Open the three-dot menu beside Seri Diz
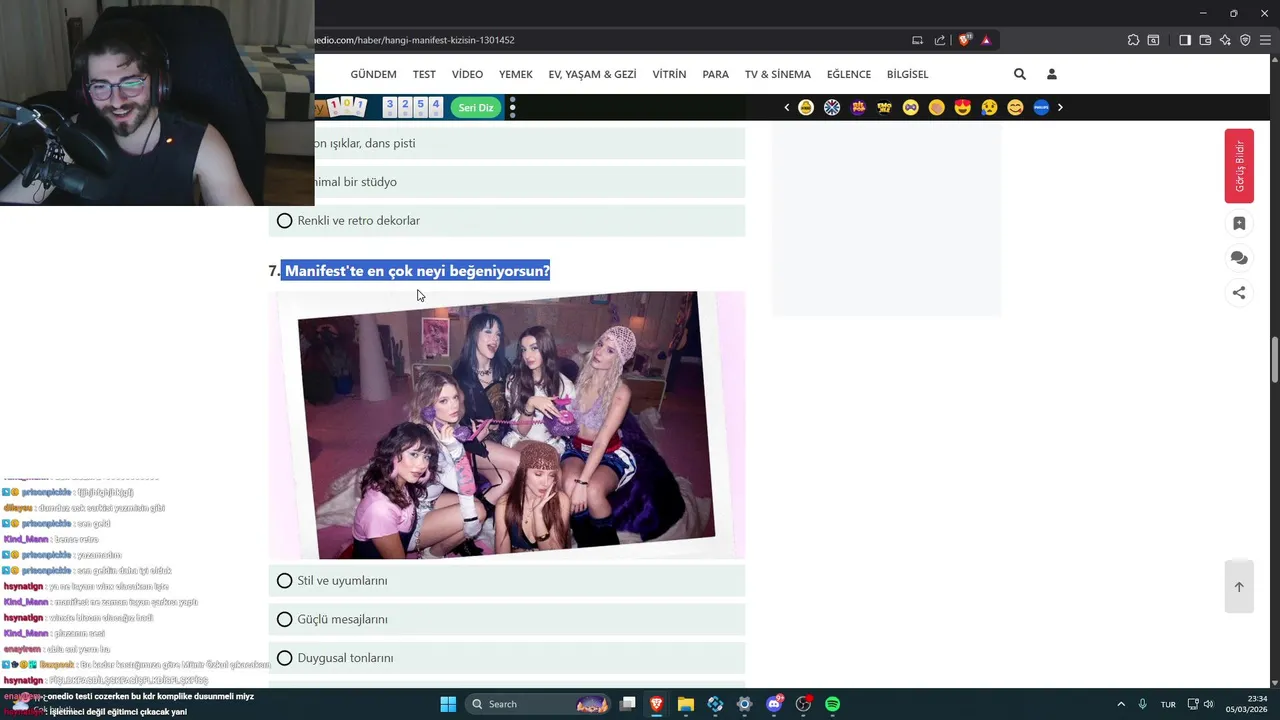The height and width of the screenshot is (720, 1280). tap(512, 107)
